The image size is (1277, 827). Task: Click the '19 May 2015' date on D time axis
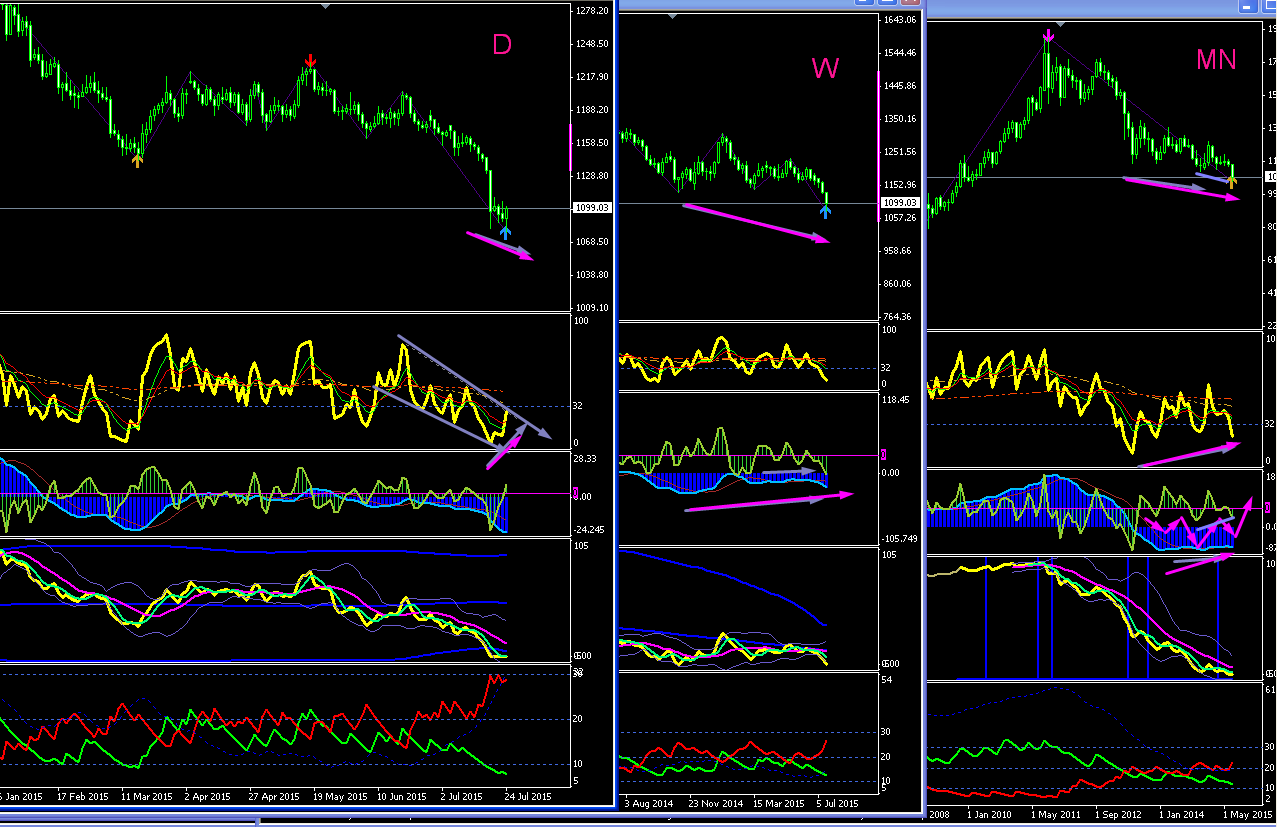338,797
